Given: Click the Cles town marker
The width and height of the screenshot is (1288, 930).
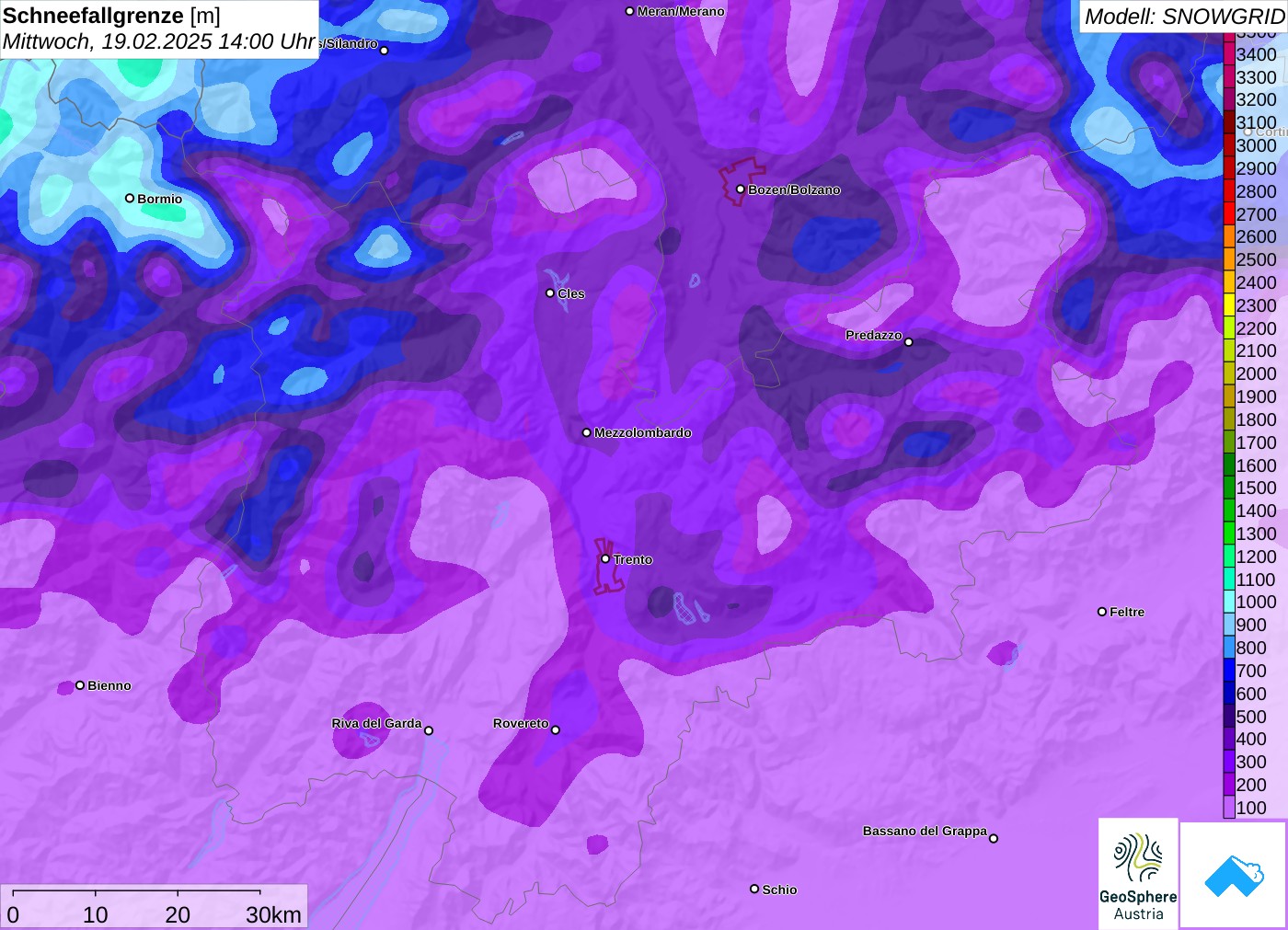Looking at the screenshot, I should point(550,293).
